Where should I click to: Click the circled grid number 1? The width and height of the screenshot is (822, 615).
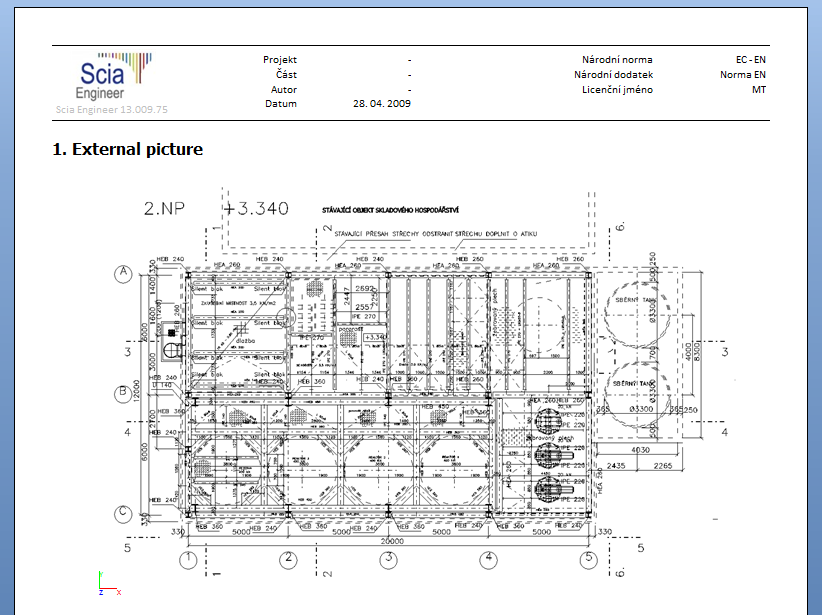click(x=190, y=557)
